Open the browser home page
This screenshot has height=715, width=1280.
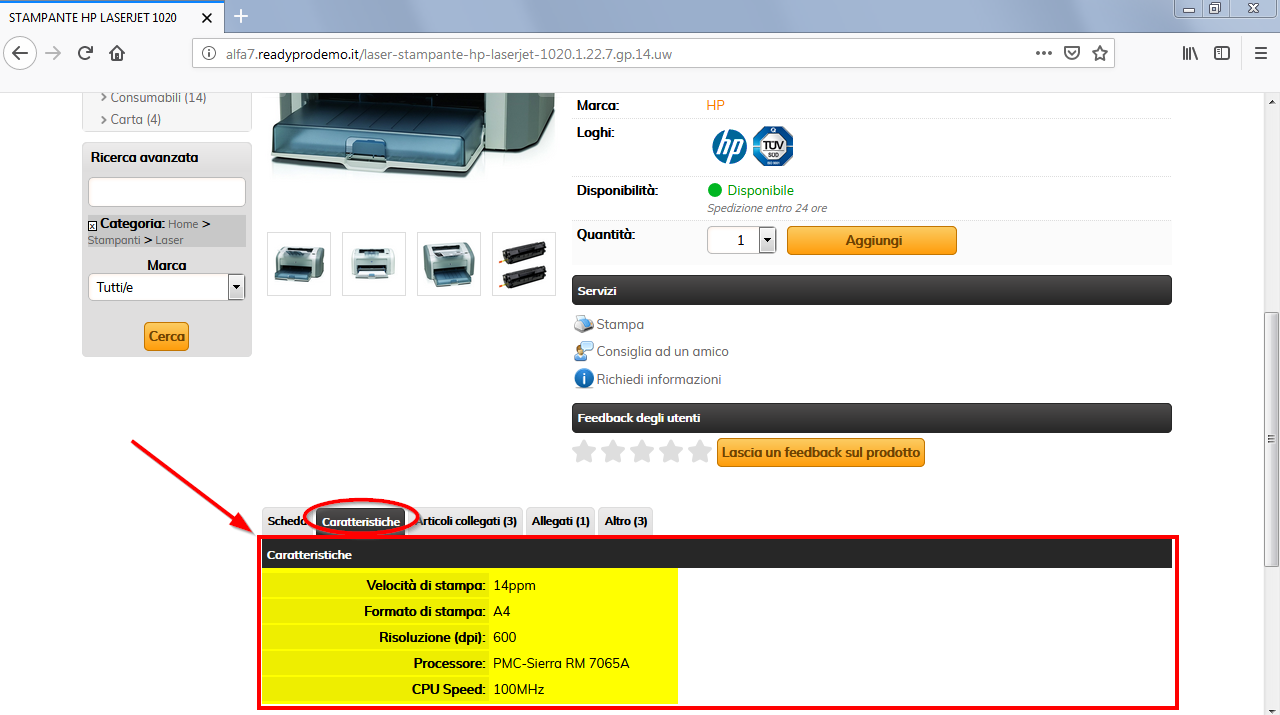[117, 53]
